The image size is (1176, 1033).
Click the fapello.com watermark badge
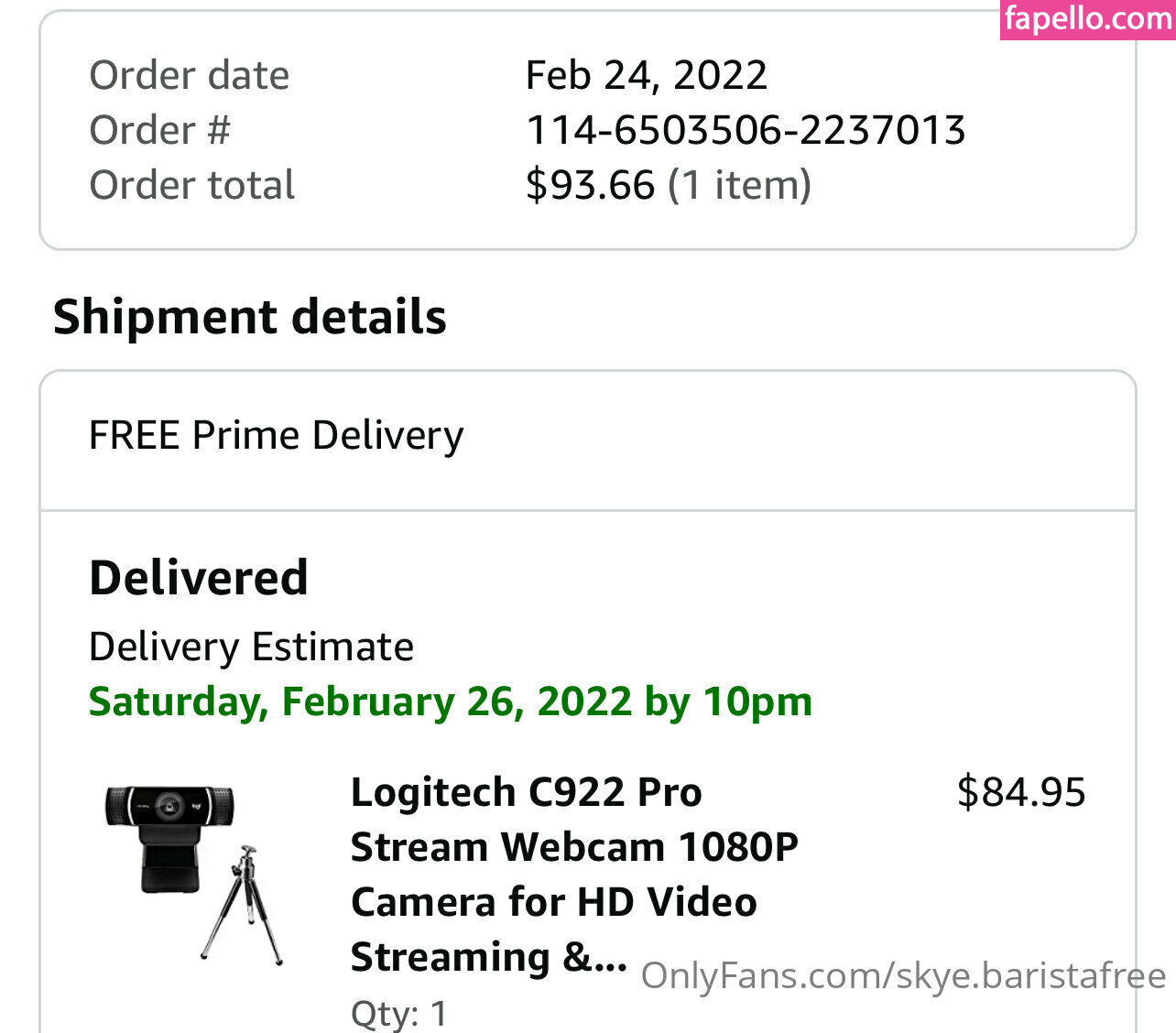coord(1087,19)
